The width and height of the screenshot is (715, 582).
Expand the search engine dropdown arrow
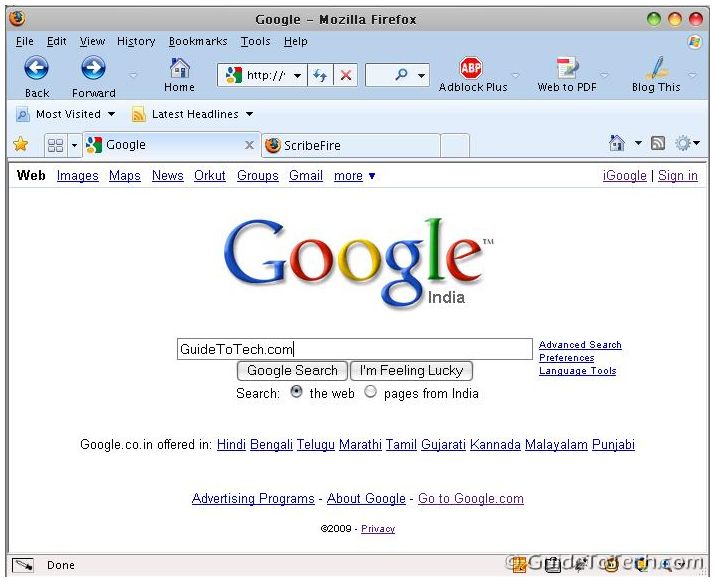[x=421, y=75]
